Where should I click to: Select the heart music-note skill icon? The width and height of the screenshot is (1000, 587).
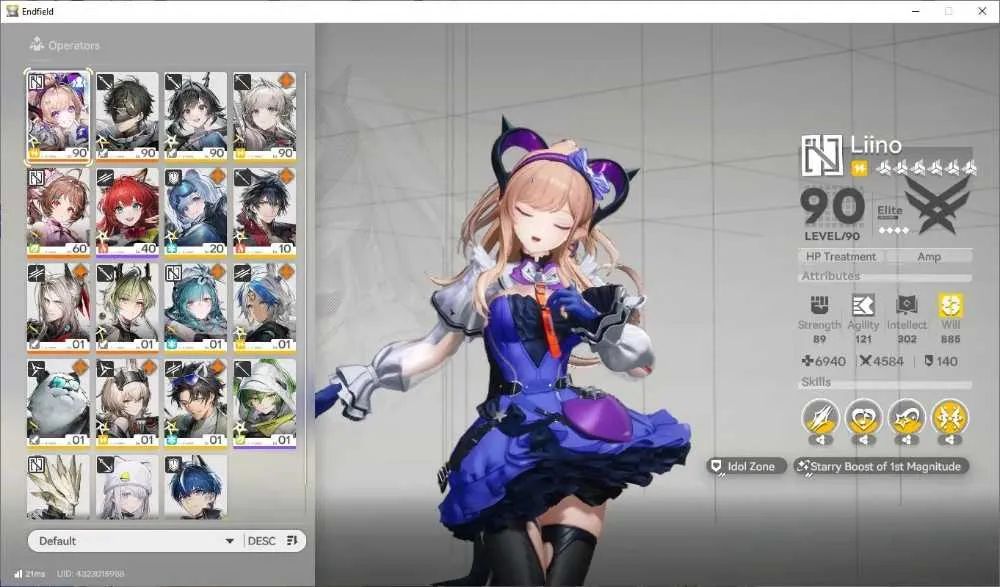(864, 418)
